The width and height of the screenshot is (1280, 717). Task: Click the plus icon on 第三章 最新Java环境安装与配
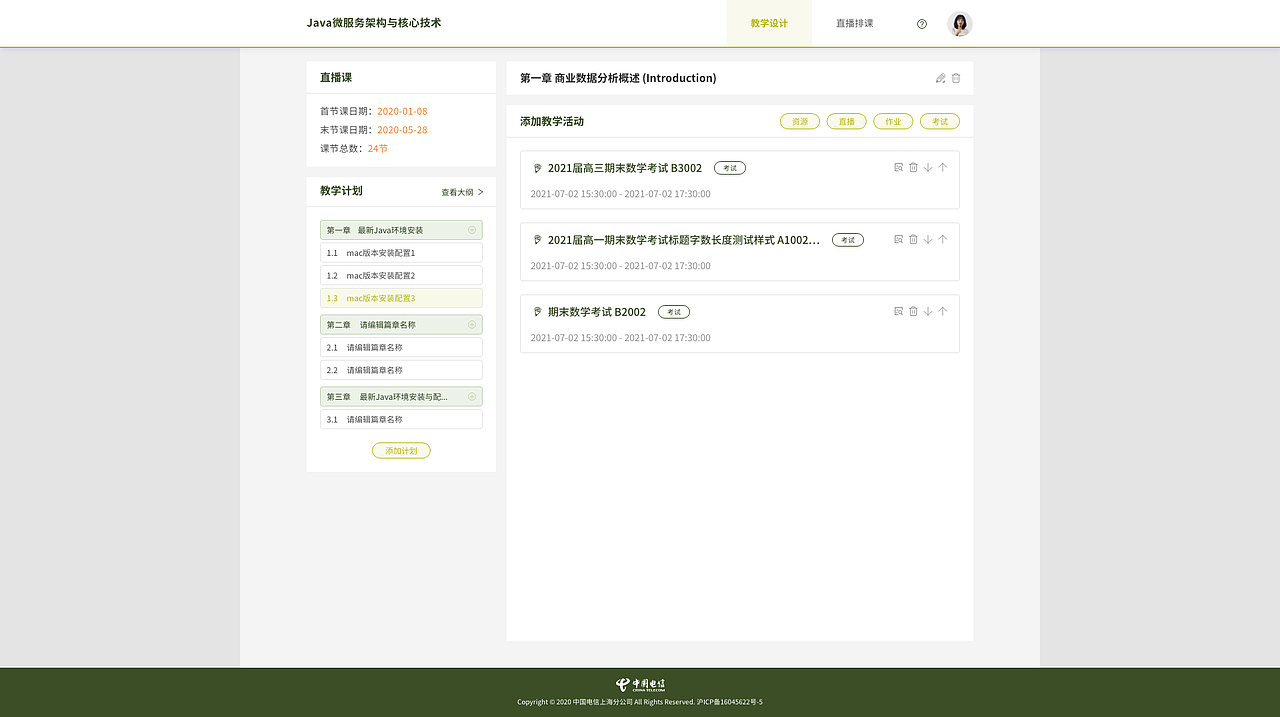pos(472,397)
